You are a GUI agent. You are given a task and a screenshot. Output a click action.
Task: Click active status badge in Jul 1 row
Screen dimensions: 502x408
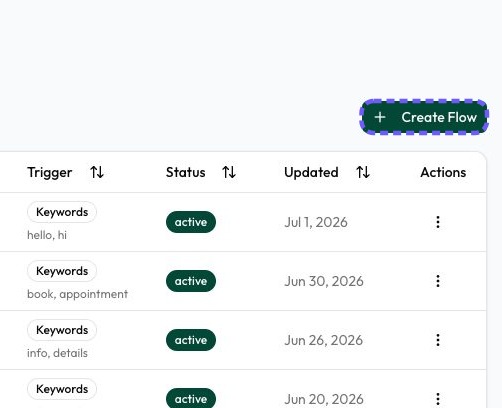(191, 222)
